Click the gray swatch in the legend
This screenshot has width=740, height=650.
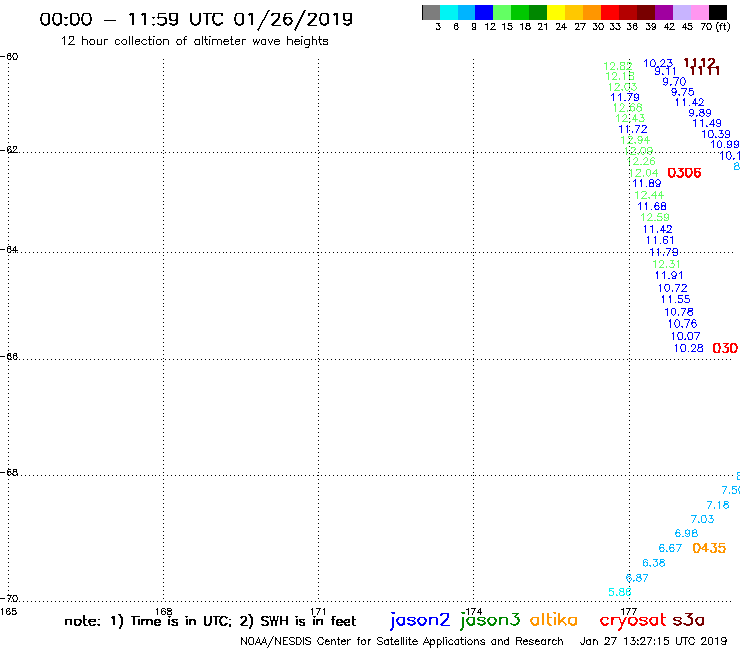tap(431, 12)
